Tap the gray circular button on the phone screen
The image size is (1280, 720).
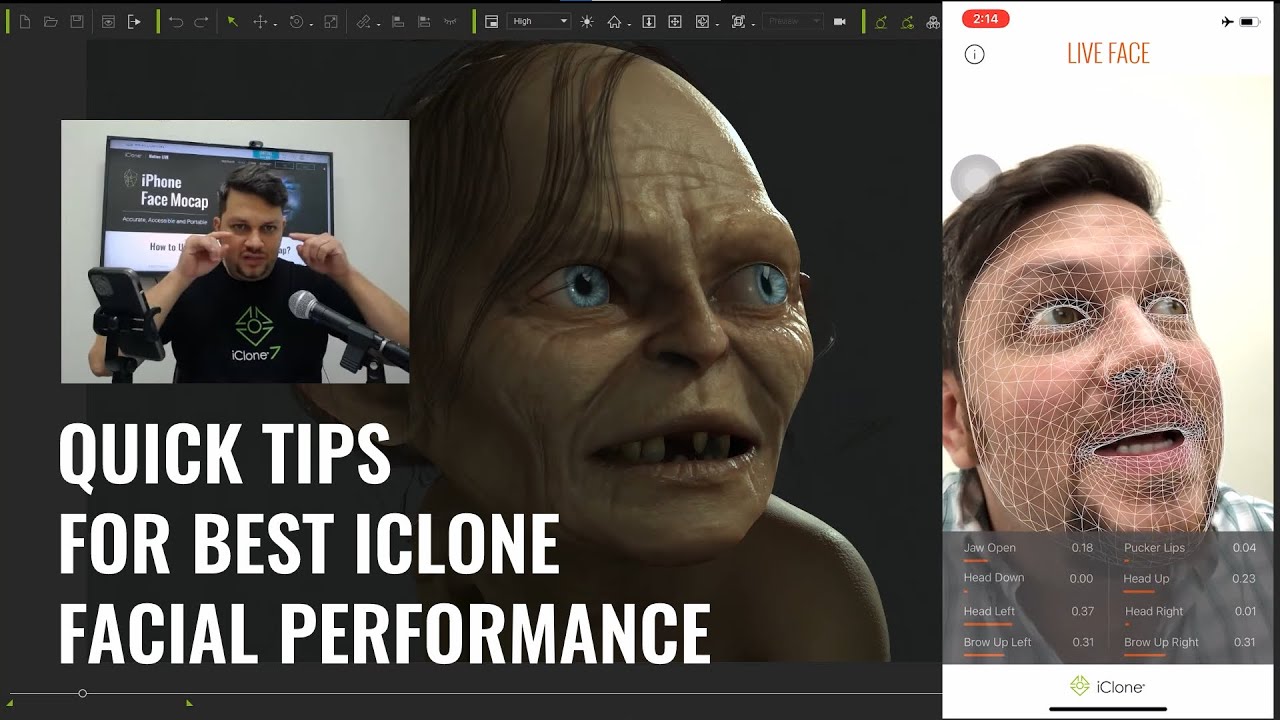[976, 180]
